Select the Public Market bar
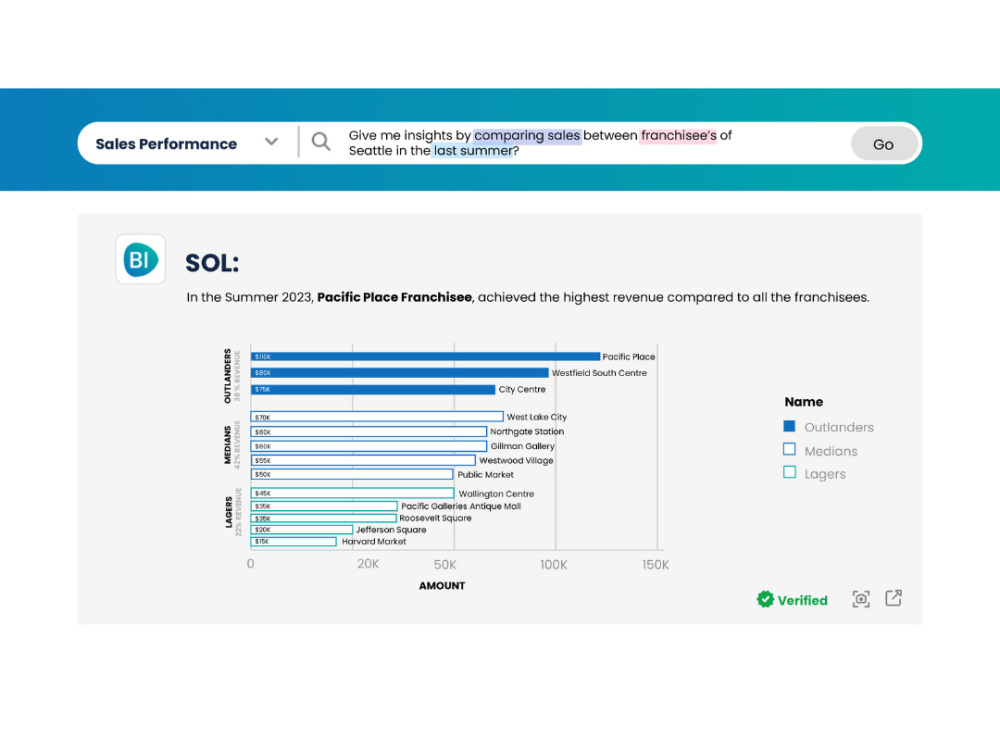1000x750 pixels. point(352,474)
